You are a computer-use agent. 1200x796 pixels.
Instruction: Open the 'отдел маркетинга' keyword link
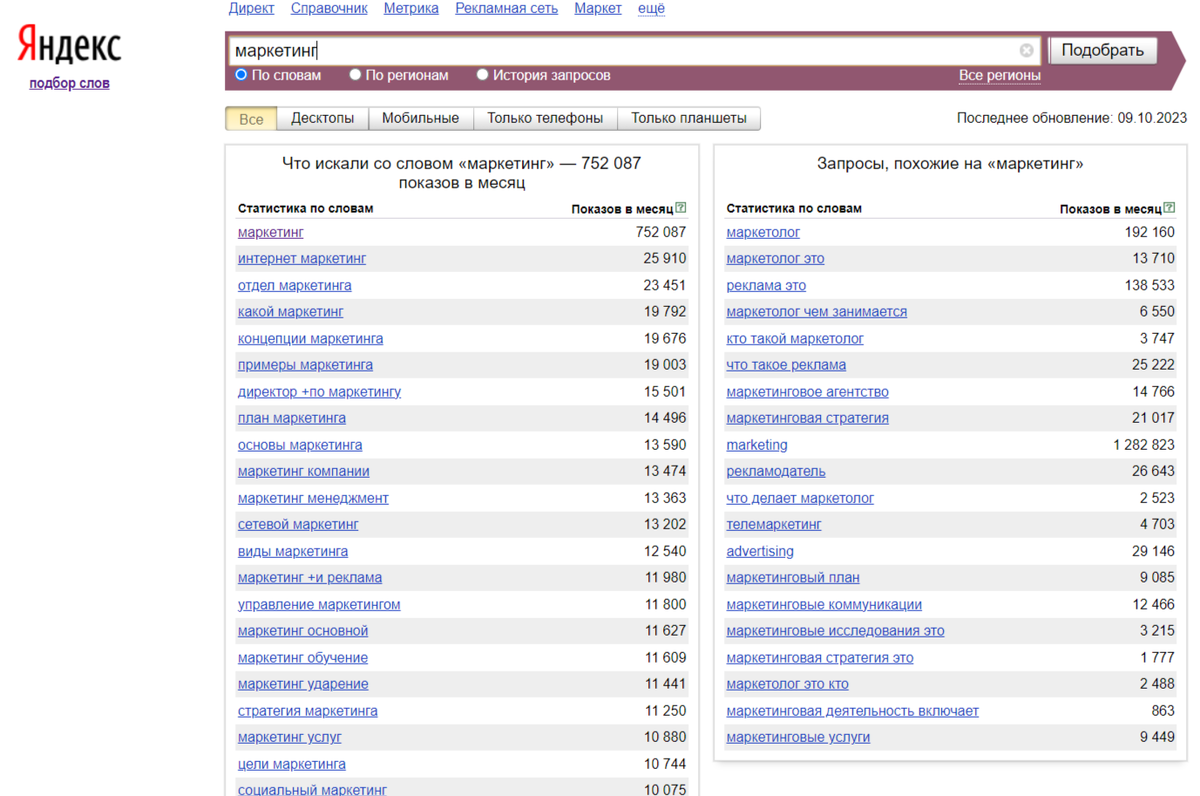tap(294, 285)
